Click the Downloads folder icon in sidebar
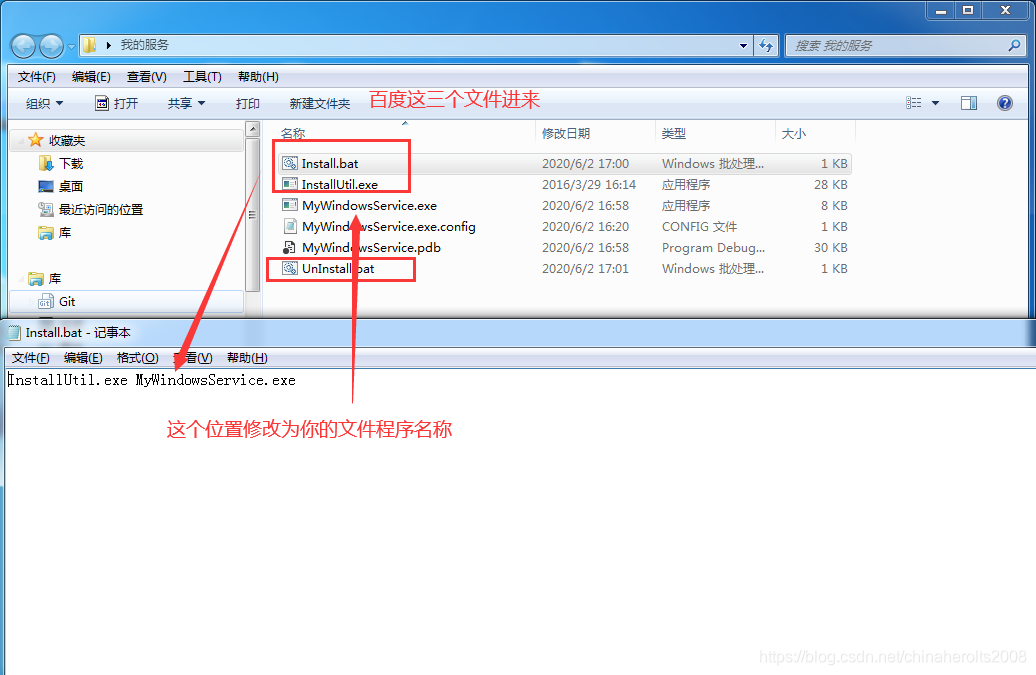This screenshot has height=675, width=1036. tap(46, 163)
